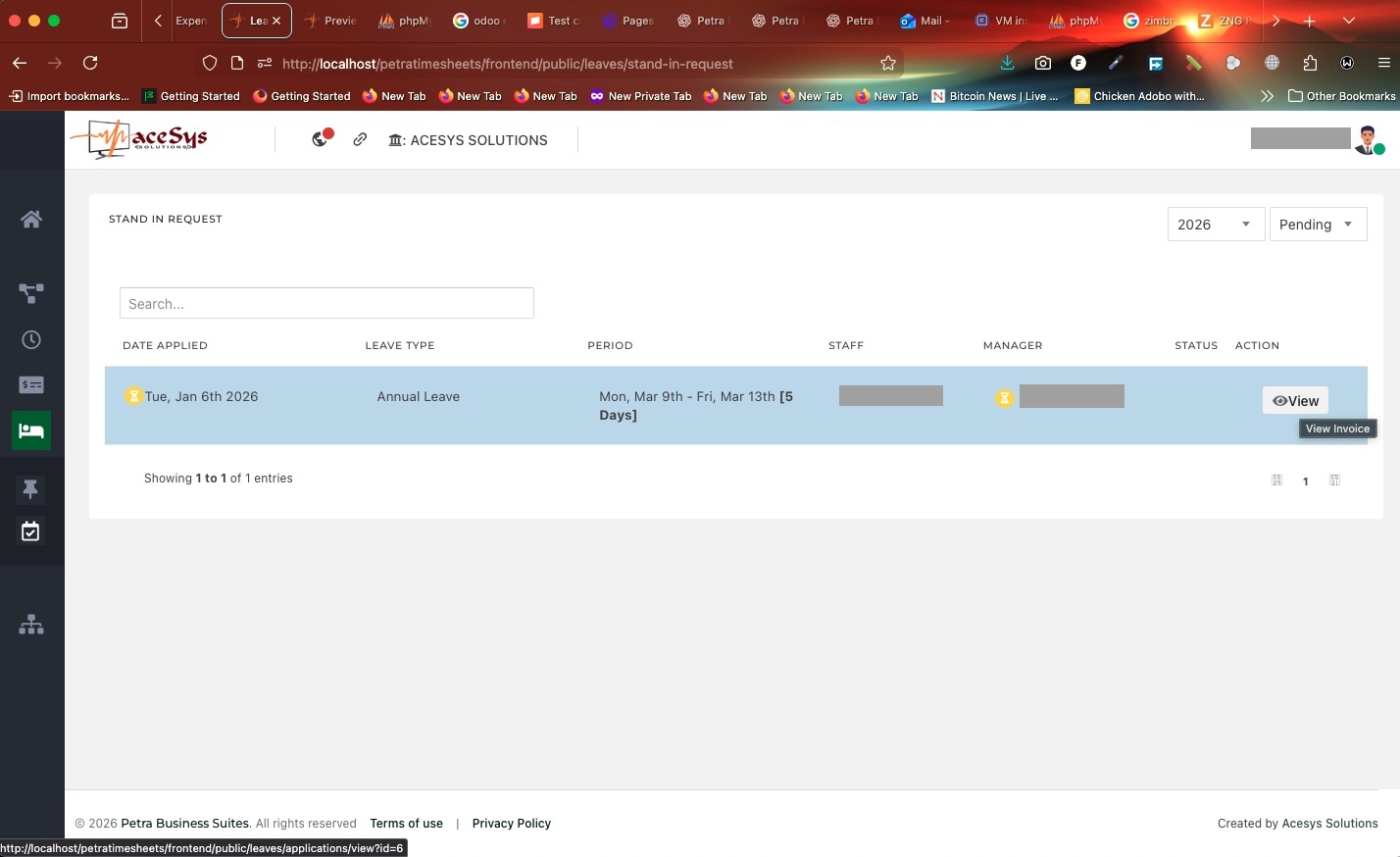Open the Pending status filter dropdown

[1317, 225]
